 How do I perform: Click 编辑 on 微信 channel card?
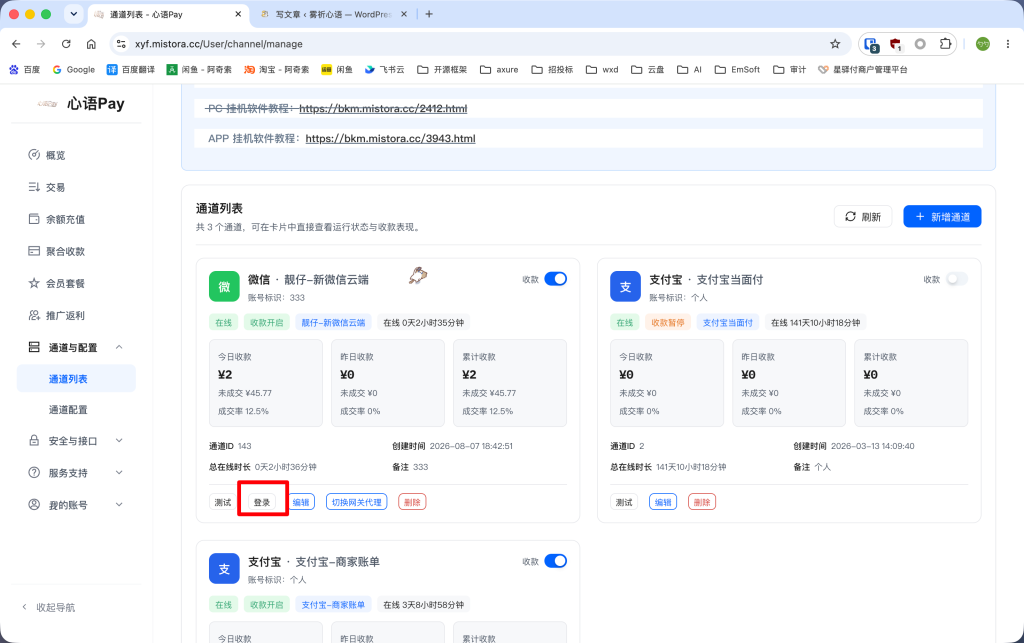point(301,502)
